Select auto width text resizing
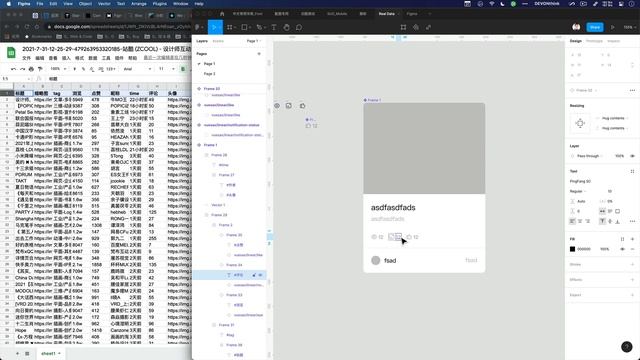The image size is (640, 360). tap(602, 211)
